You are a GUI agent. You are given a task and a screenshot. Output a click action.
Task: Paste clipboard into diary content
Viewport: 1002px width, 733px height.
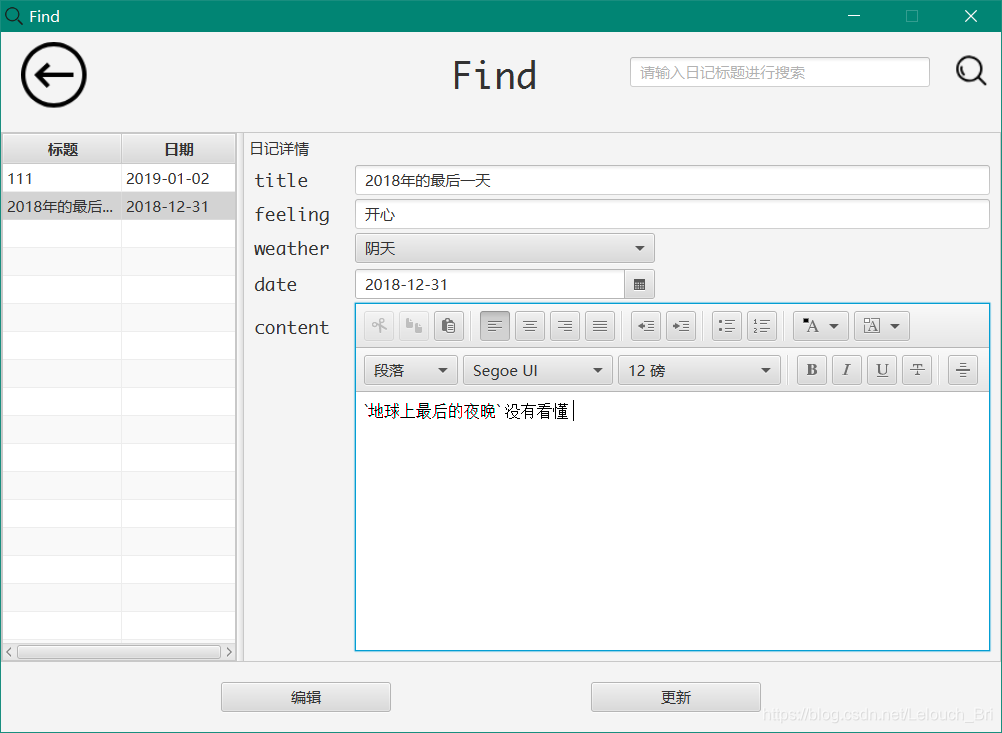tap(449, 326)
